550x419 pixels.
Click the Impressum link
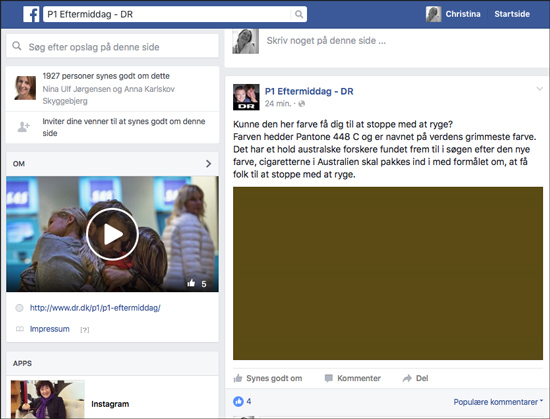pyautogui.click(x=49, y=329)
